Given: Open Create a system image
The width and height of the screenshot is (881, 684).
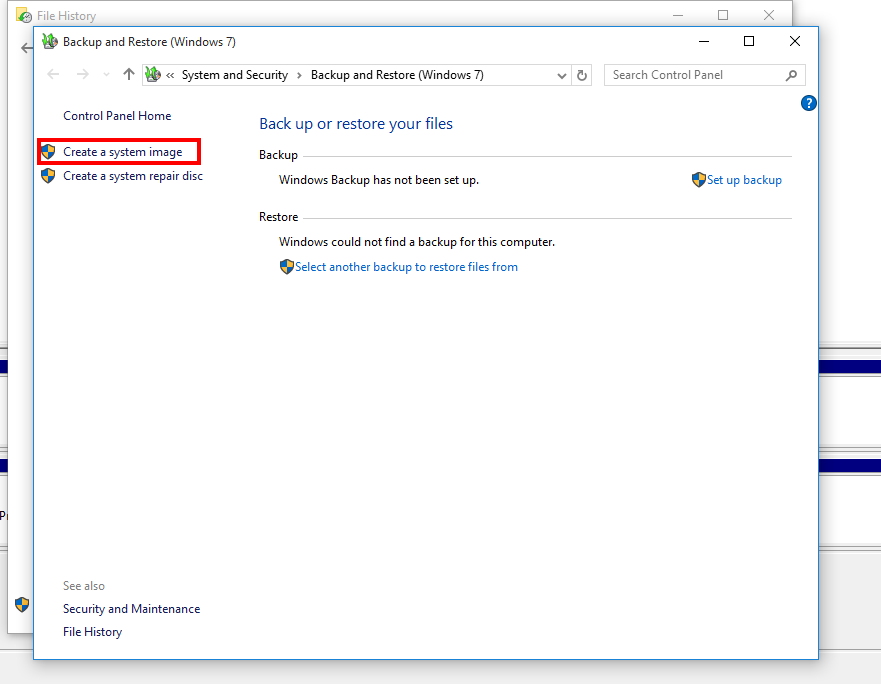Looking at the screenshot, I should tap(122, 152).
